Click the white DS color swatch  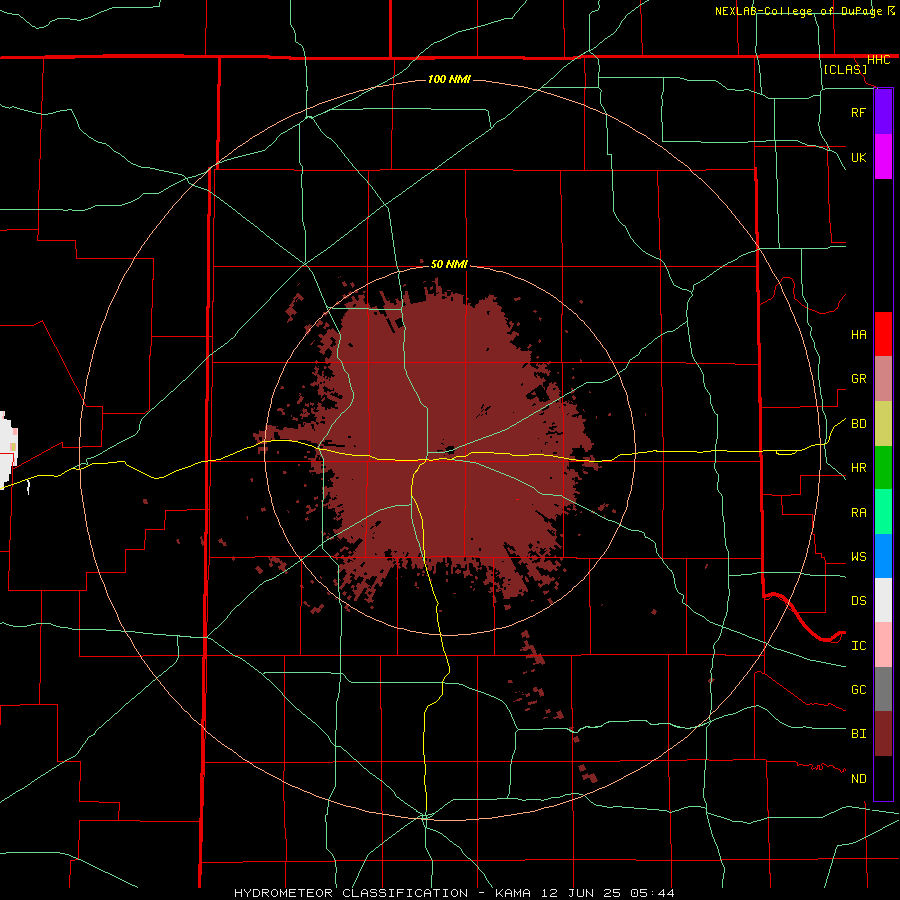pyautogui.click(x=883, y=600)
